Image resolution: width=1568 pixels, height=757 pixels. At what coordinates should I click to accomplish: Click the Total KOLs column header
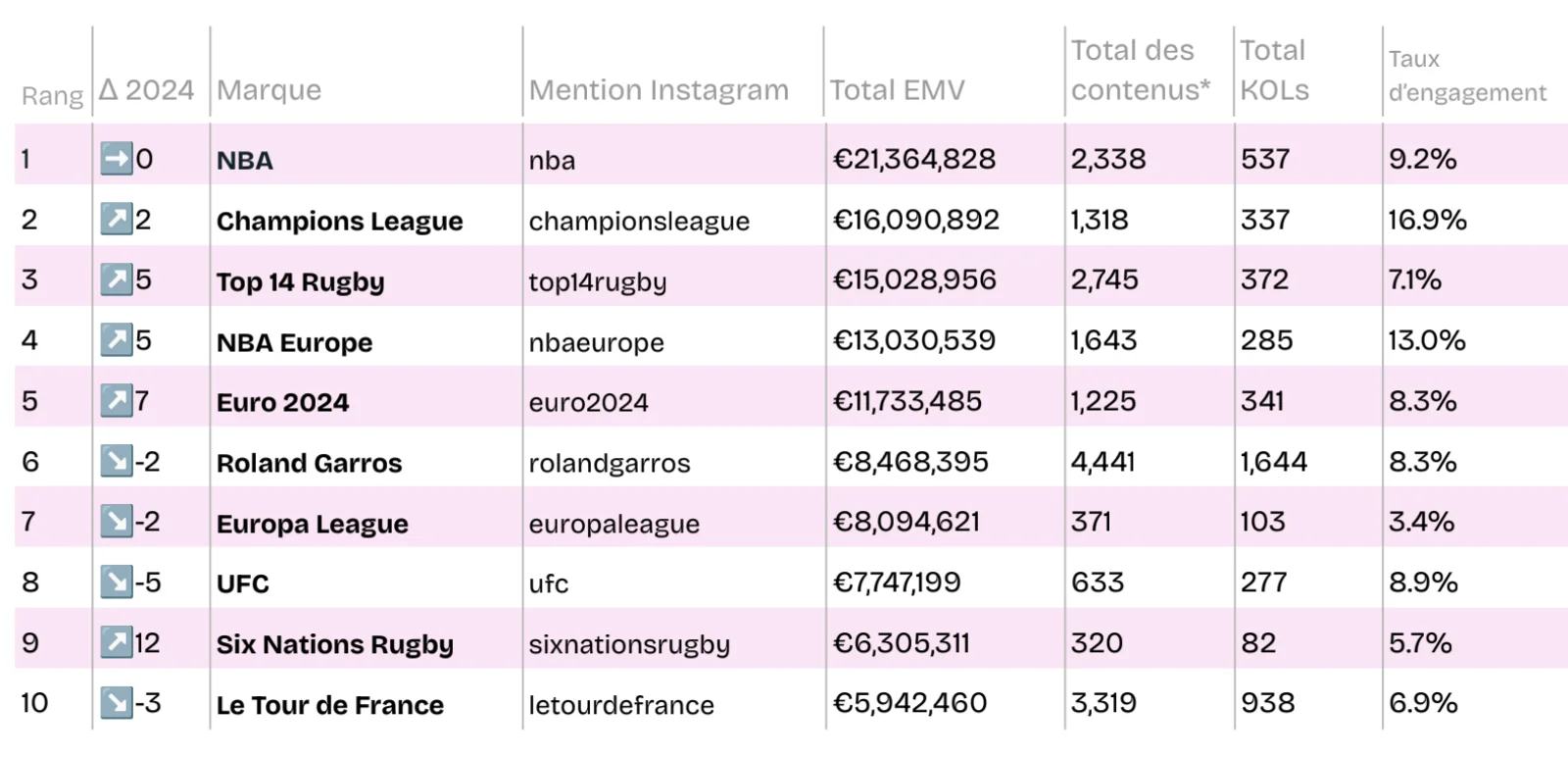pos(1274,70)
